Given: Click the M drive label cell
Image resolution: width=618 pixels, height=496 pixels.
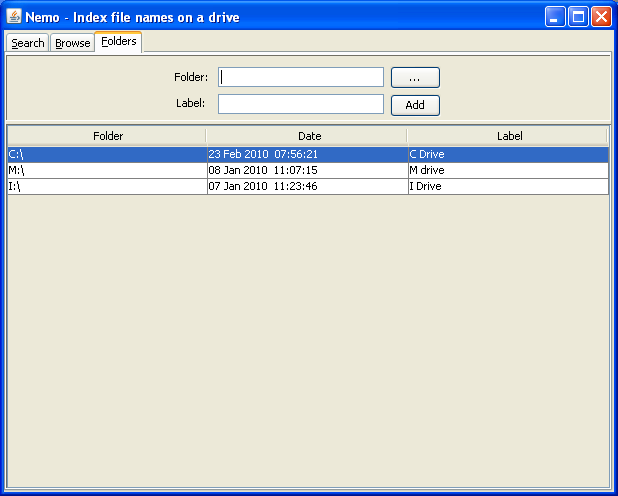Looking at the screenshot, I should point(508,170).
